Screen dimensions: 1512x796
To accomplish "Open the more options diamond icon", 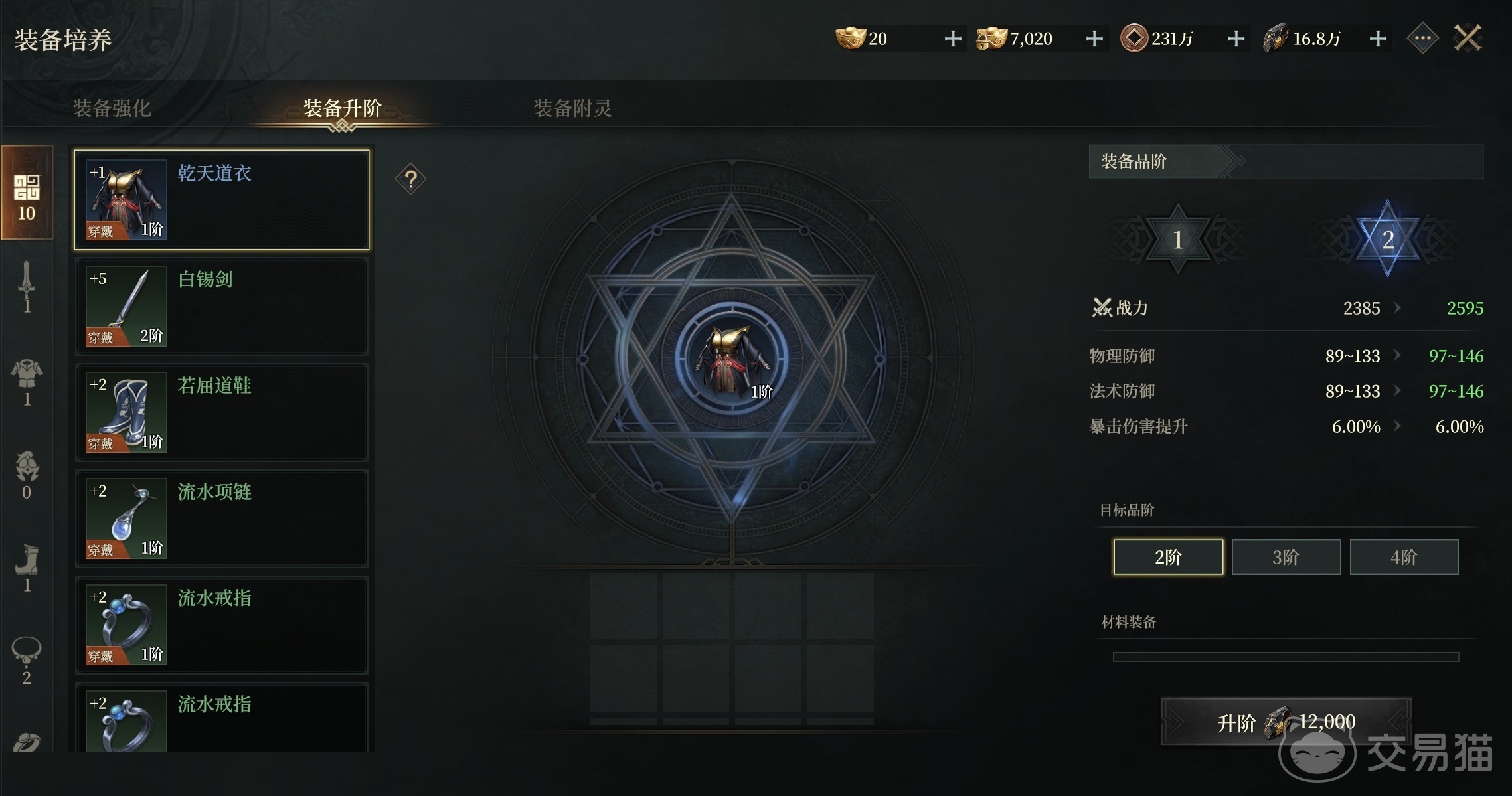I will coord(1422,39).
